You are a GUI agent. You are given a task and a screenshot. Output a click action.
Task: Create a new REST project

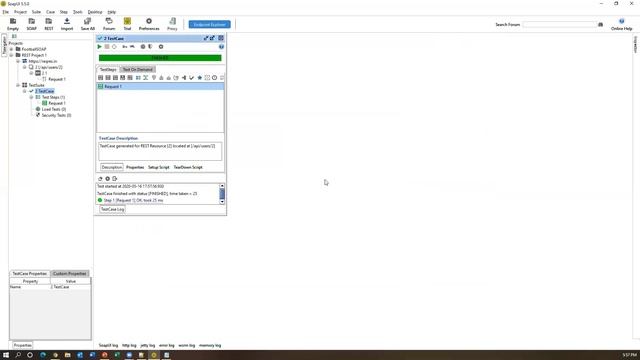point(49,24)
